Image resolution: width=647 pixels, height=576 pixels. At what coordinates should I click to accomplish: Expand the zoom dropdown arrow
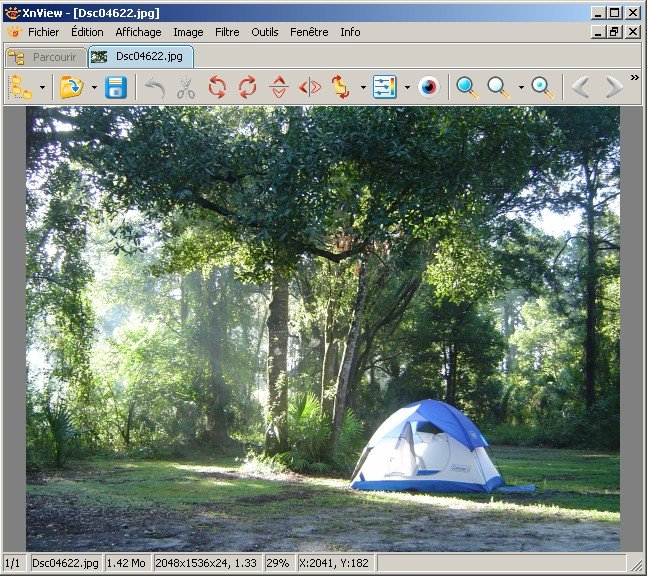pyautogui.click(x=521, y=87)
